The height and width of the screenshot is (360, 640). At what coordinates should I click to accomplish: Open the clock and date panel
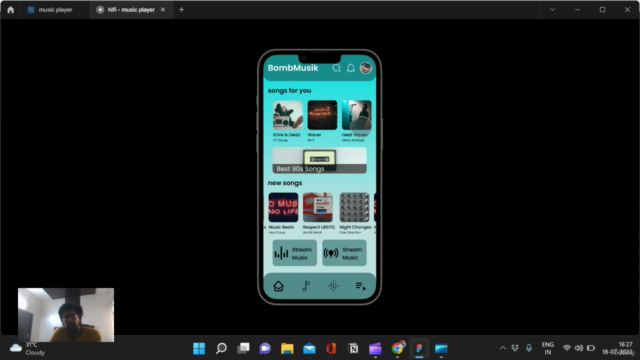[x=619, y=348]
